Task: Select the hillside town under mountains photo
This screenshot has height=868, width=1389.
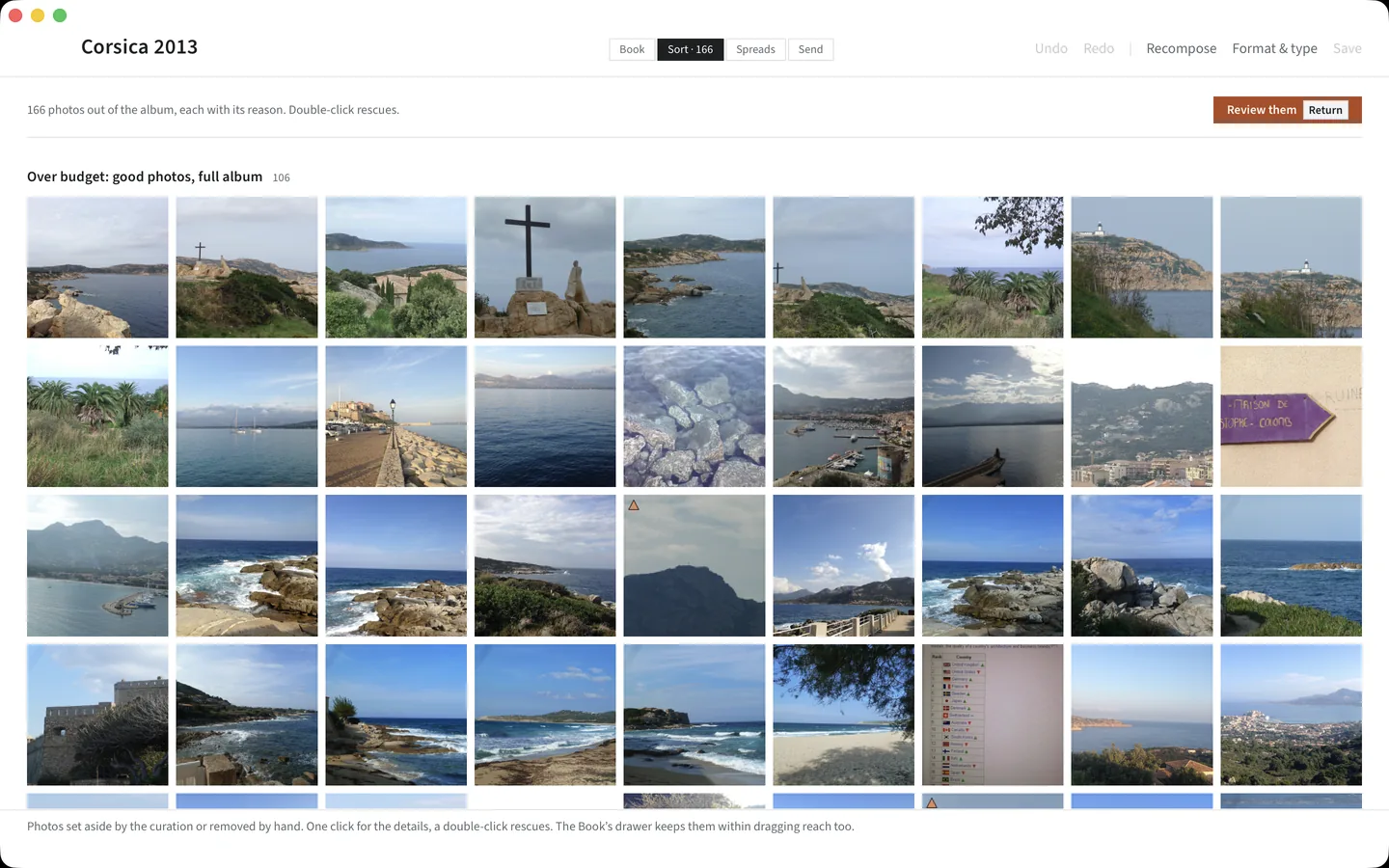Action: (1142, 417)
